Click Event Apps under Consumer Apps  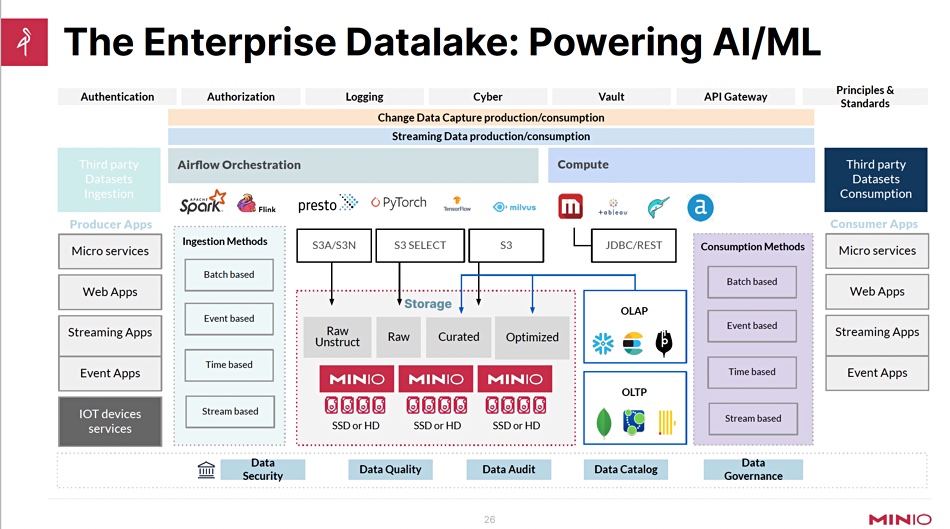[x=877, y=373]
